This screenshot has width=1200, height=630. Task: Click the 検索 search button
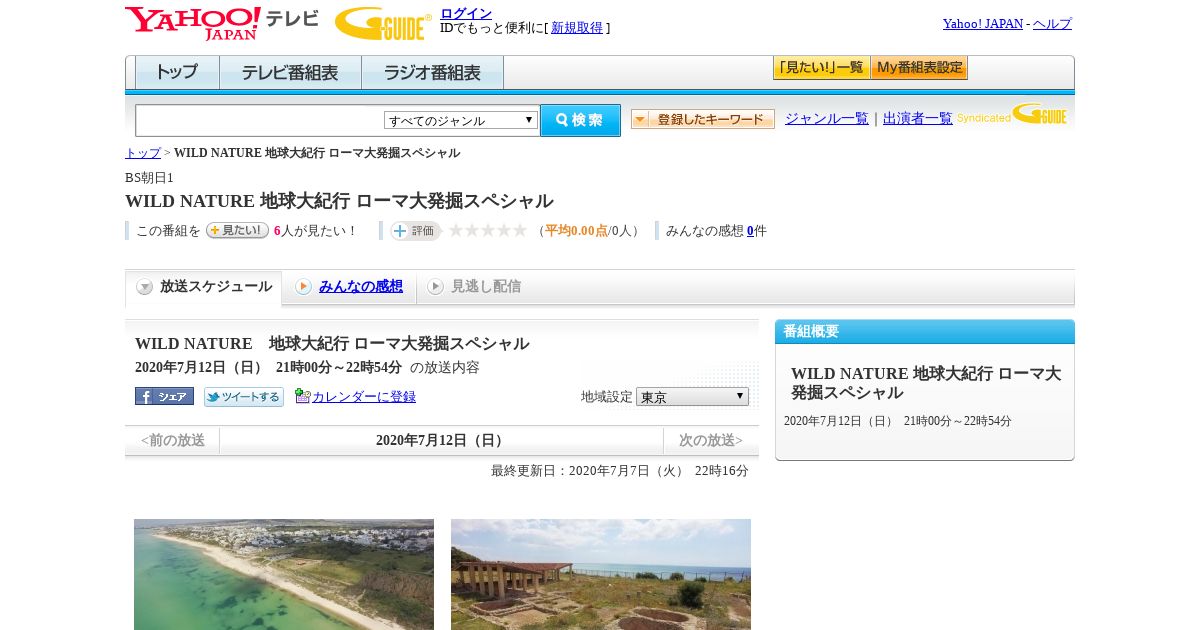pyautogui.click(x=580, y=120)
